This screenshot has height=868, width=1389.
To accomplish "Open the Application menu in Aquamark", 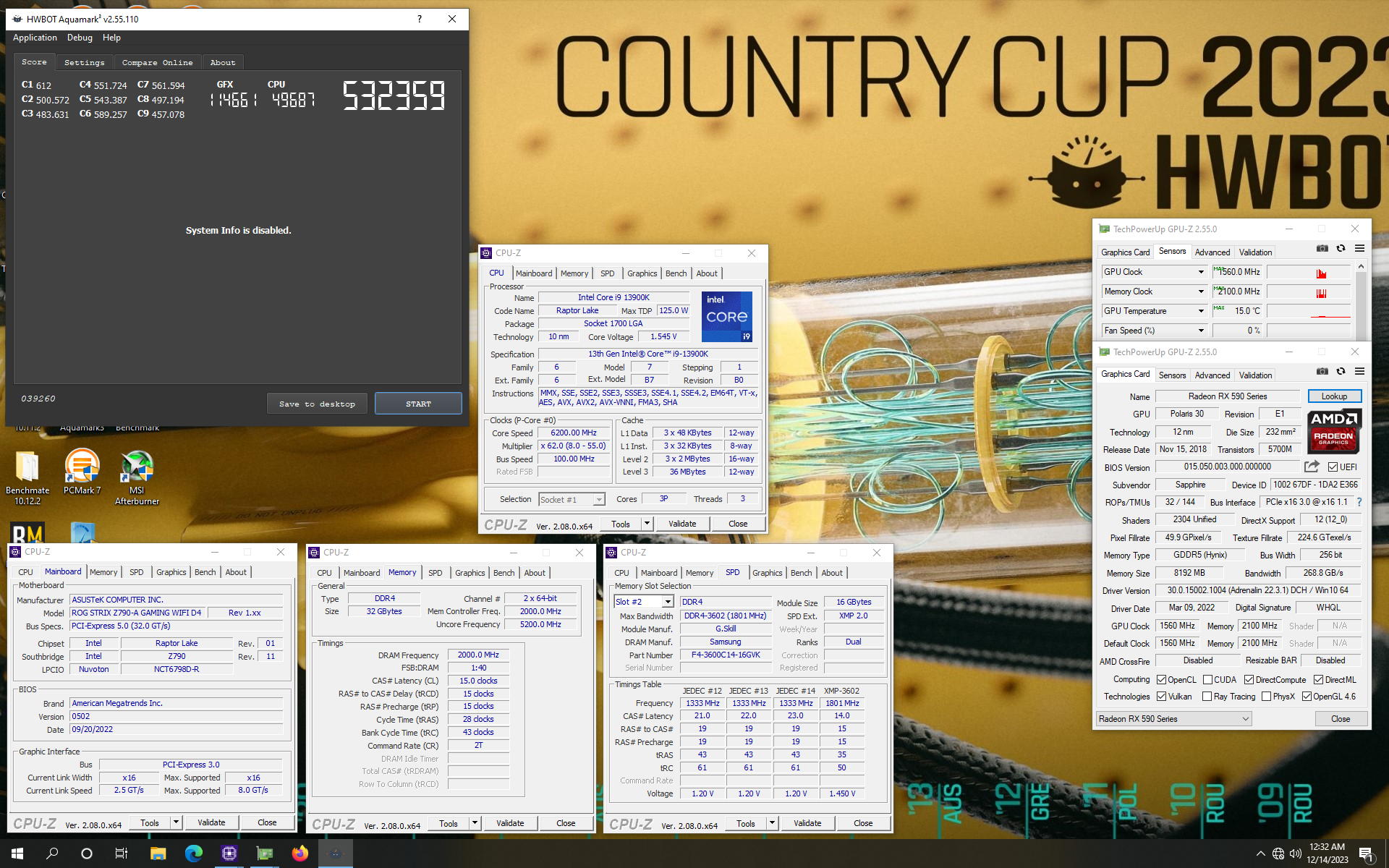I will pos(35,38).
